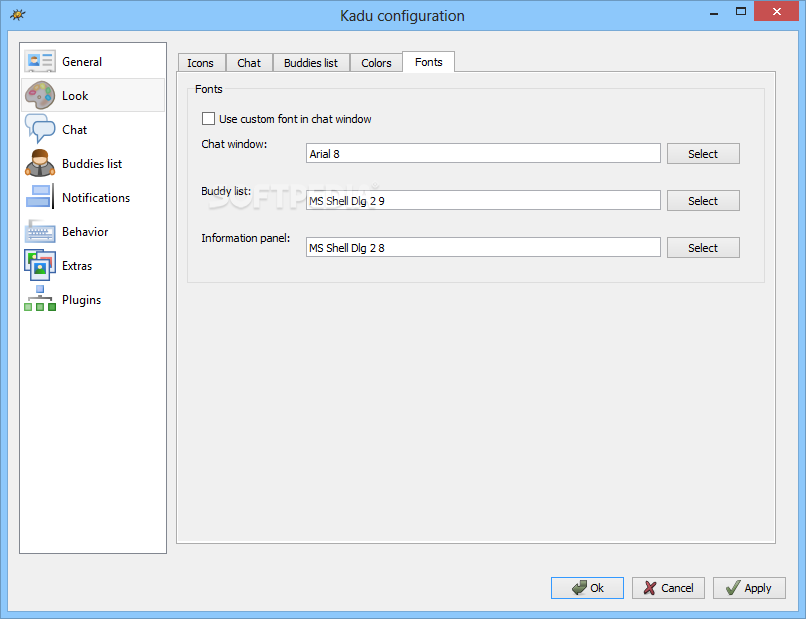This screenshot has width=806, height=619.
Task: Click the Chat speech bubbles icon
Action: pos(40,129)
